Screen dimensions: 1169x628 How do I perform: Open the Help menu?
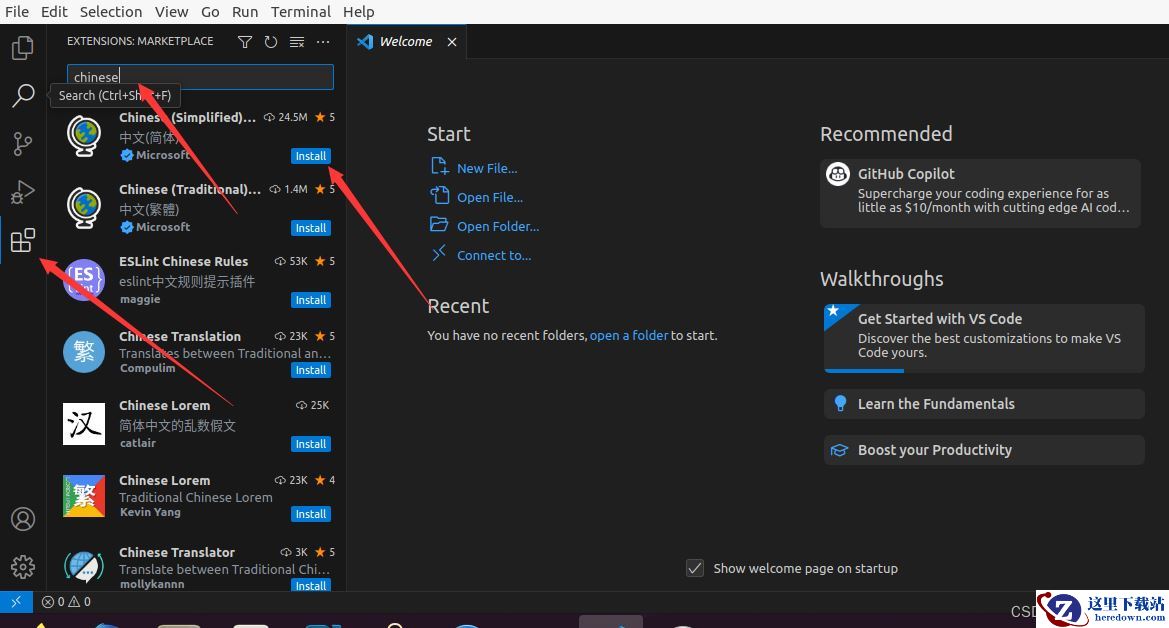pyautogui.click(x=359, y=12)
